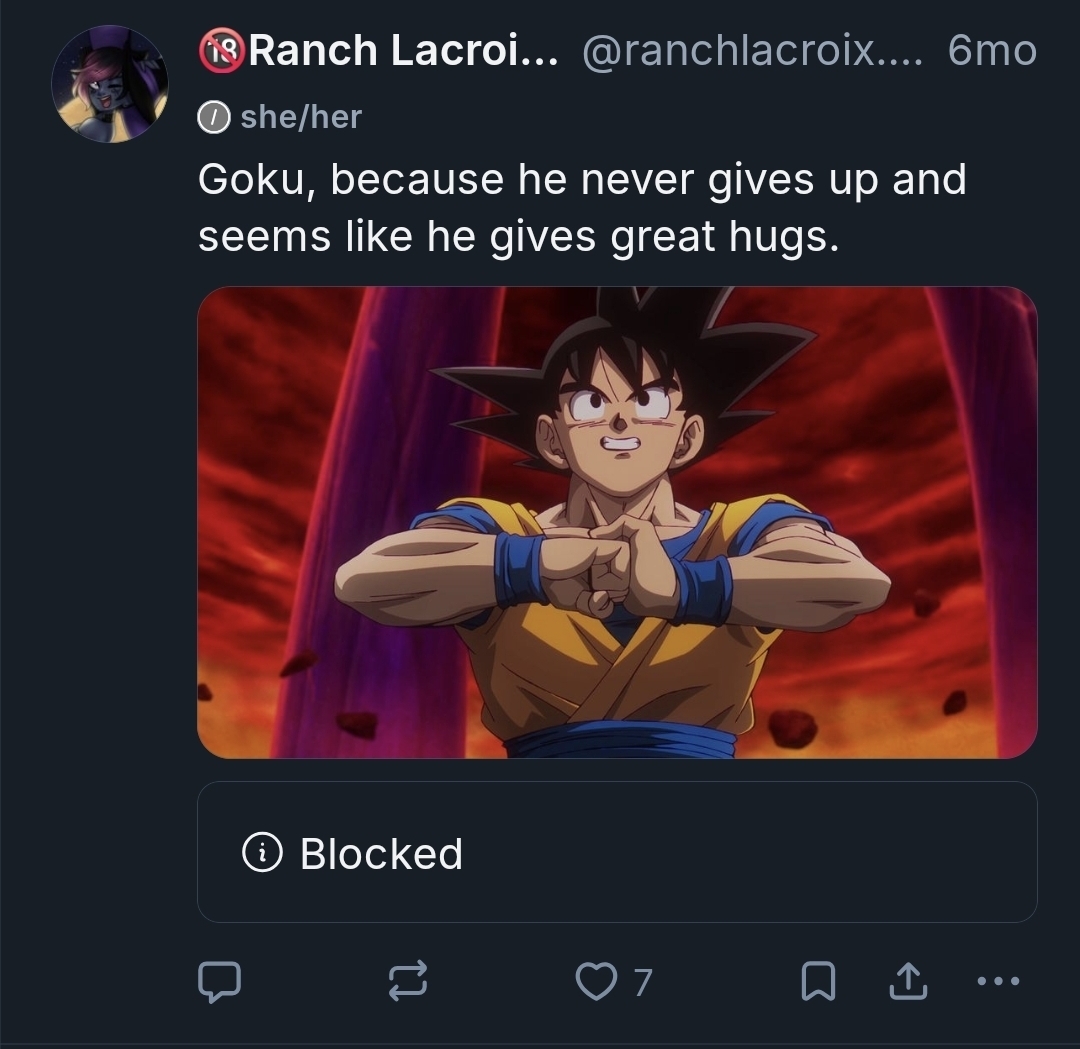This screenshot has width=1080, height=1049.
Task: Click the like count 7
Action: tap(642, 982)
